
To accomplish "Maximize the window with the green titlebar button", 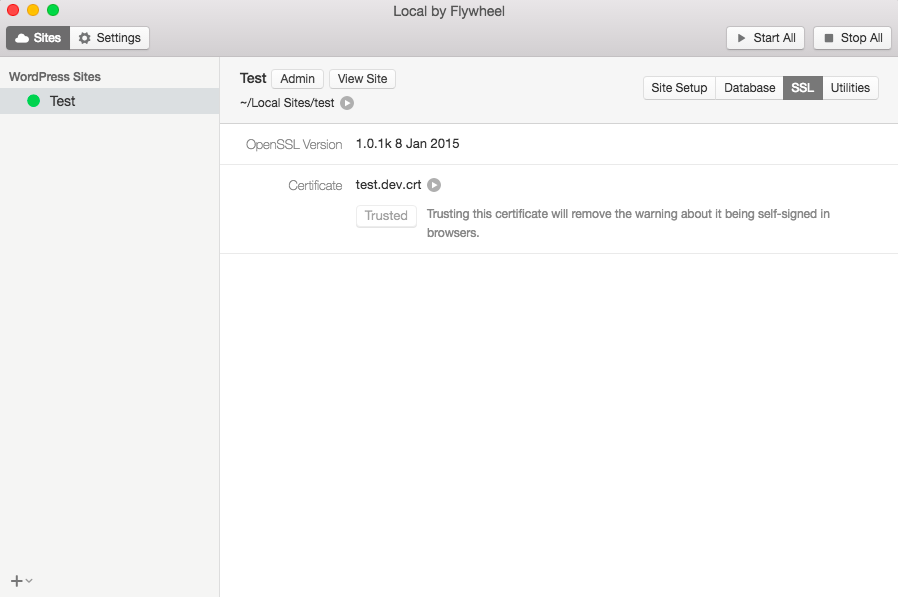I will [x=53, y=10].
